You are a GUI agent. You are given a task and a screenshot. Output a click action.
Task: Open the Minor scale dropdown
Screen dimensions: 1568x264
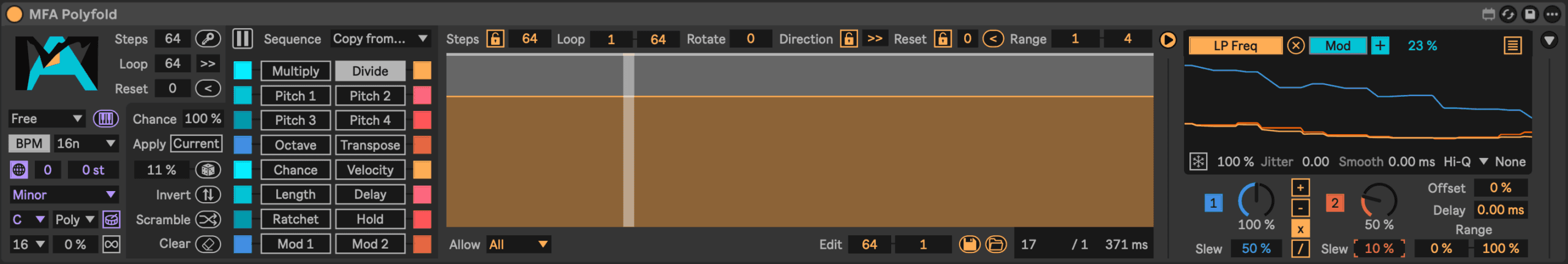(64, 195)
